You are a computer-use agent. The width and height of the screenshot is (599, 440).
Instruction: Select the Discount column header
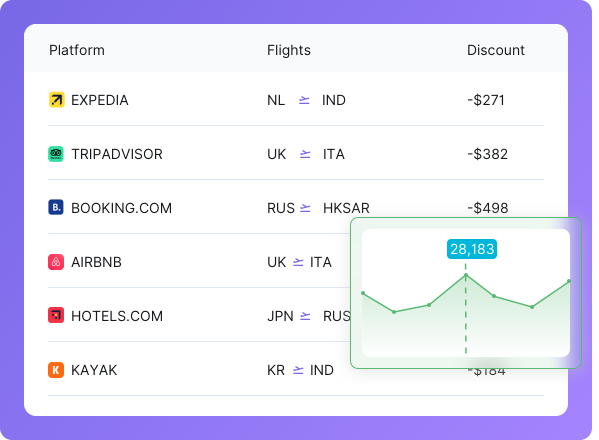496,50
